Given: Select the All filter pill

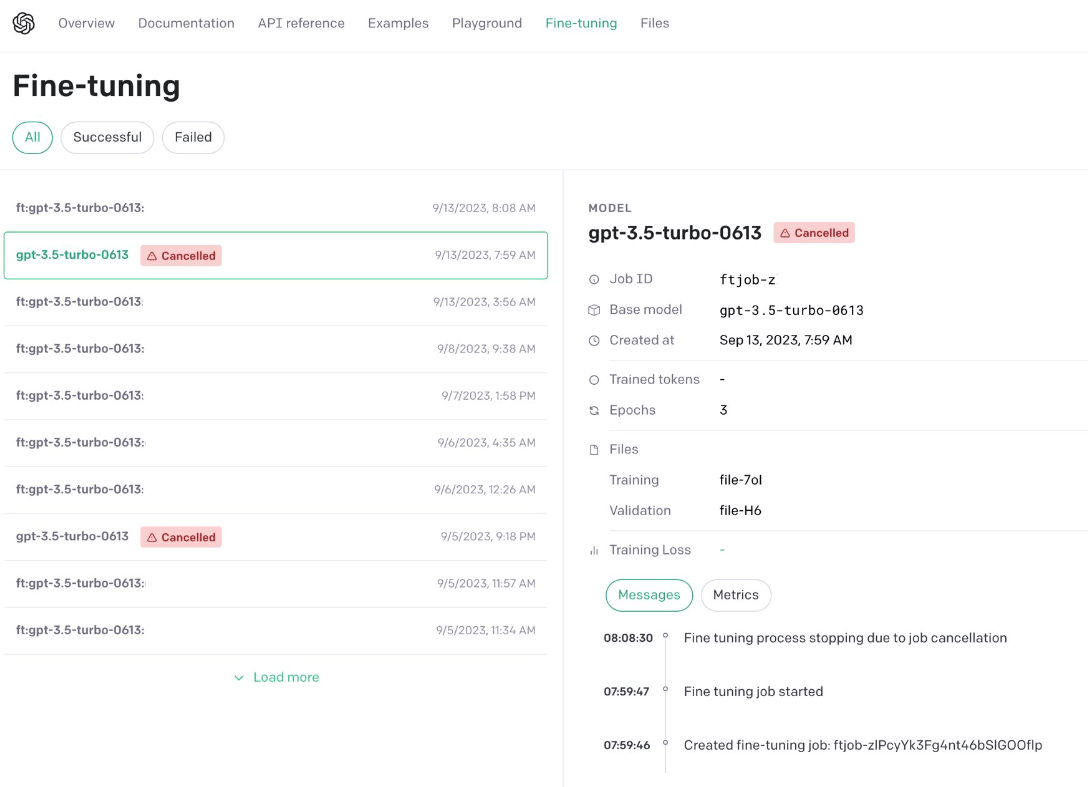Looking at the screenshot, I should (x=32, y=137).
